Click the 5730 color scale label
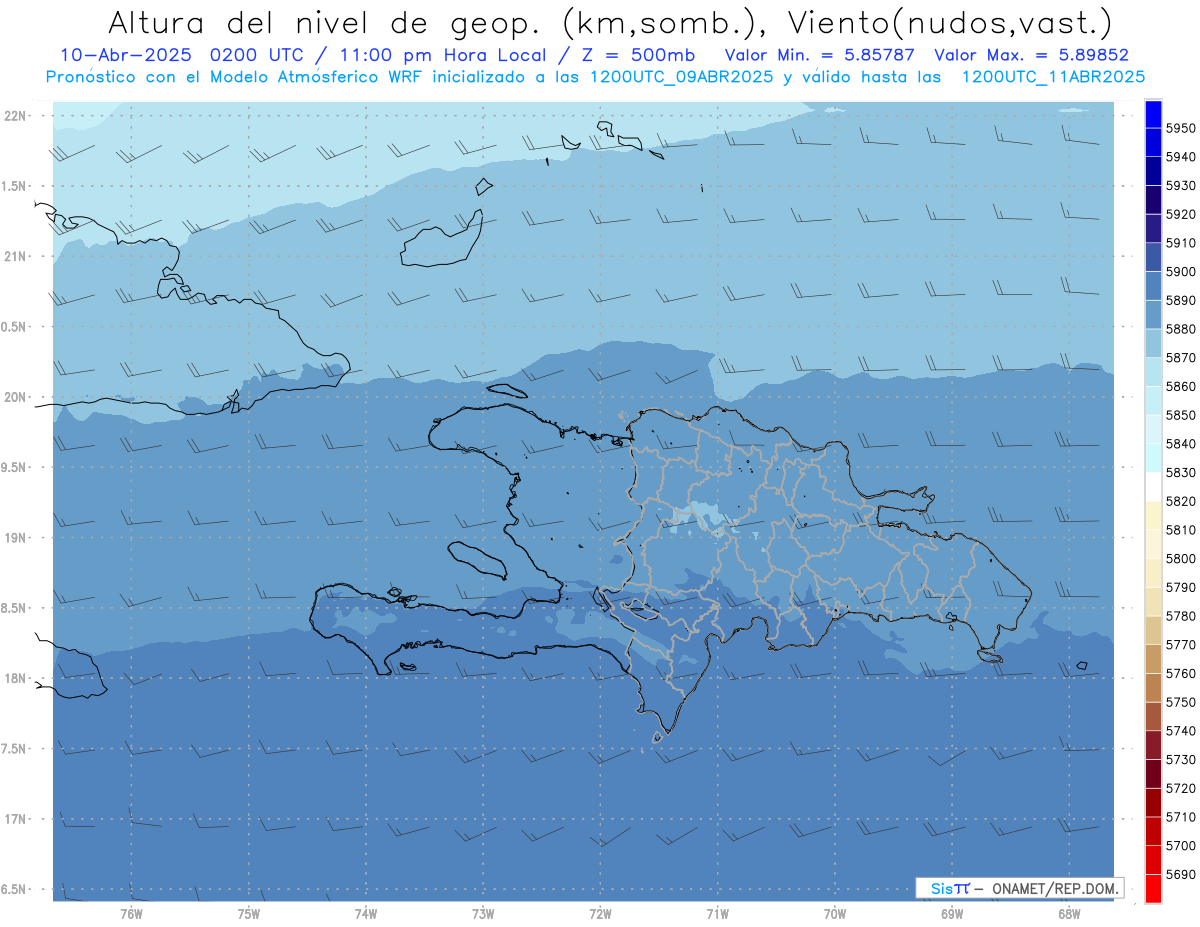 [1180, 759]
